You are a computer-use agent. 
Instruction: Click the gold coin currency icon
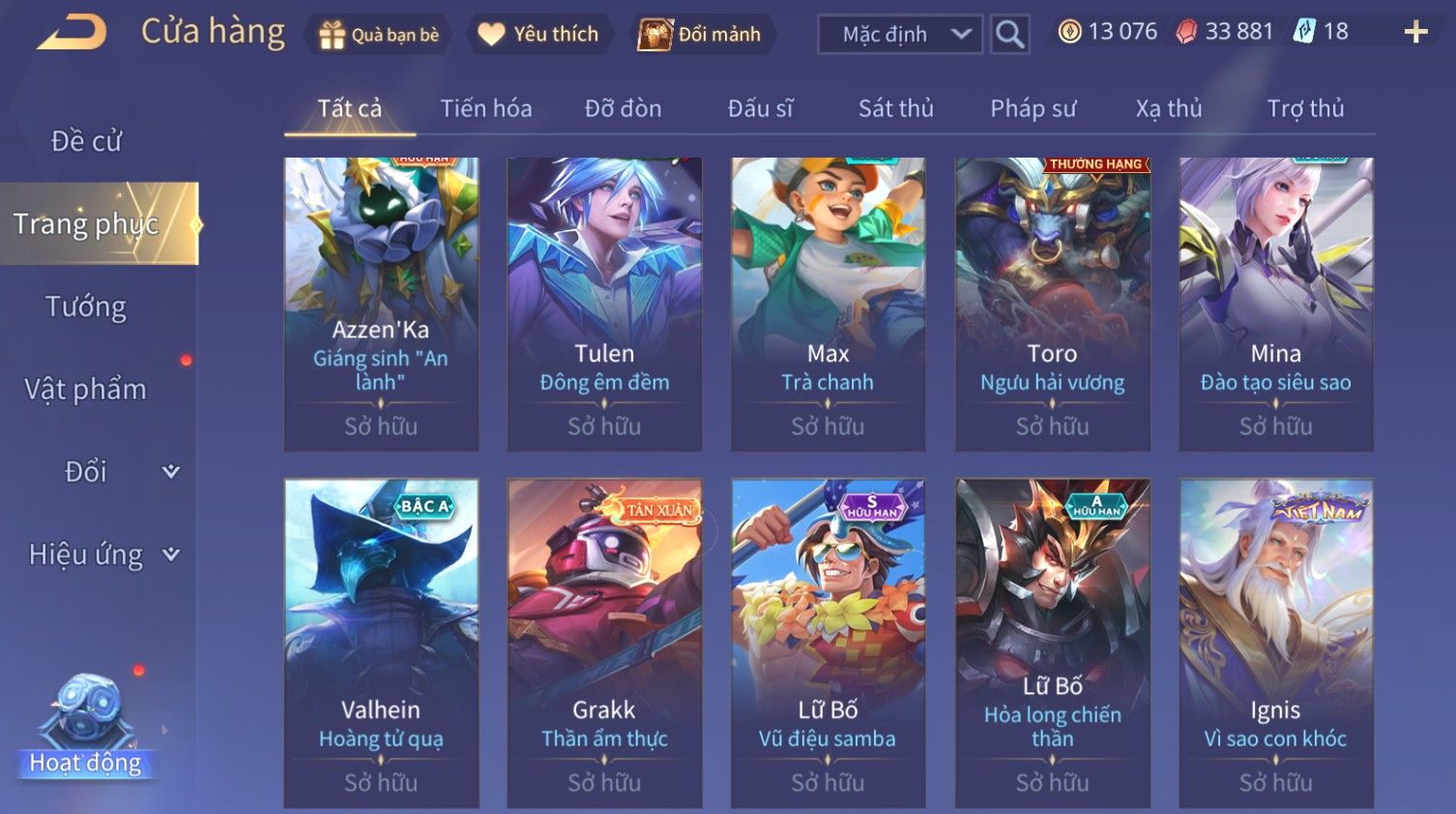click(1069, 32)
